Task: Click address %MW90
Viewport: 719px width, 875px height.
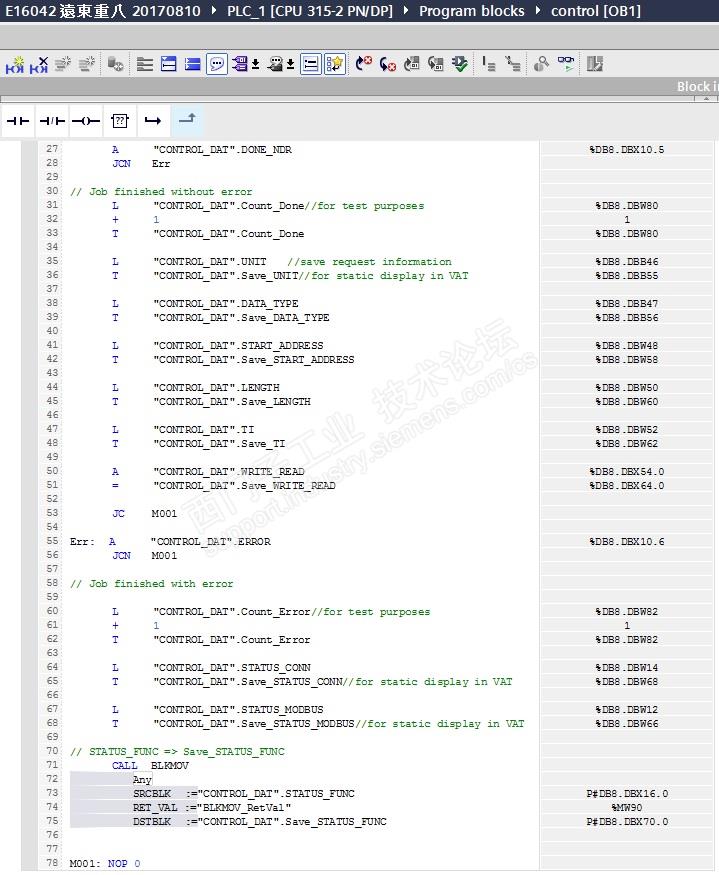Action: [x=627, y=807]
